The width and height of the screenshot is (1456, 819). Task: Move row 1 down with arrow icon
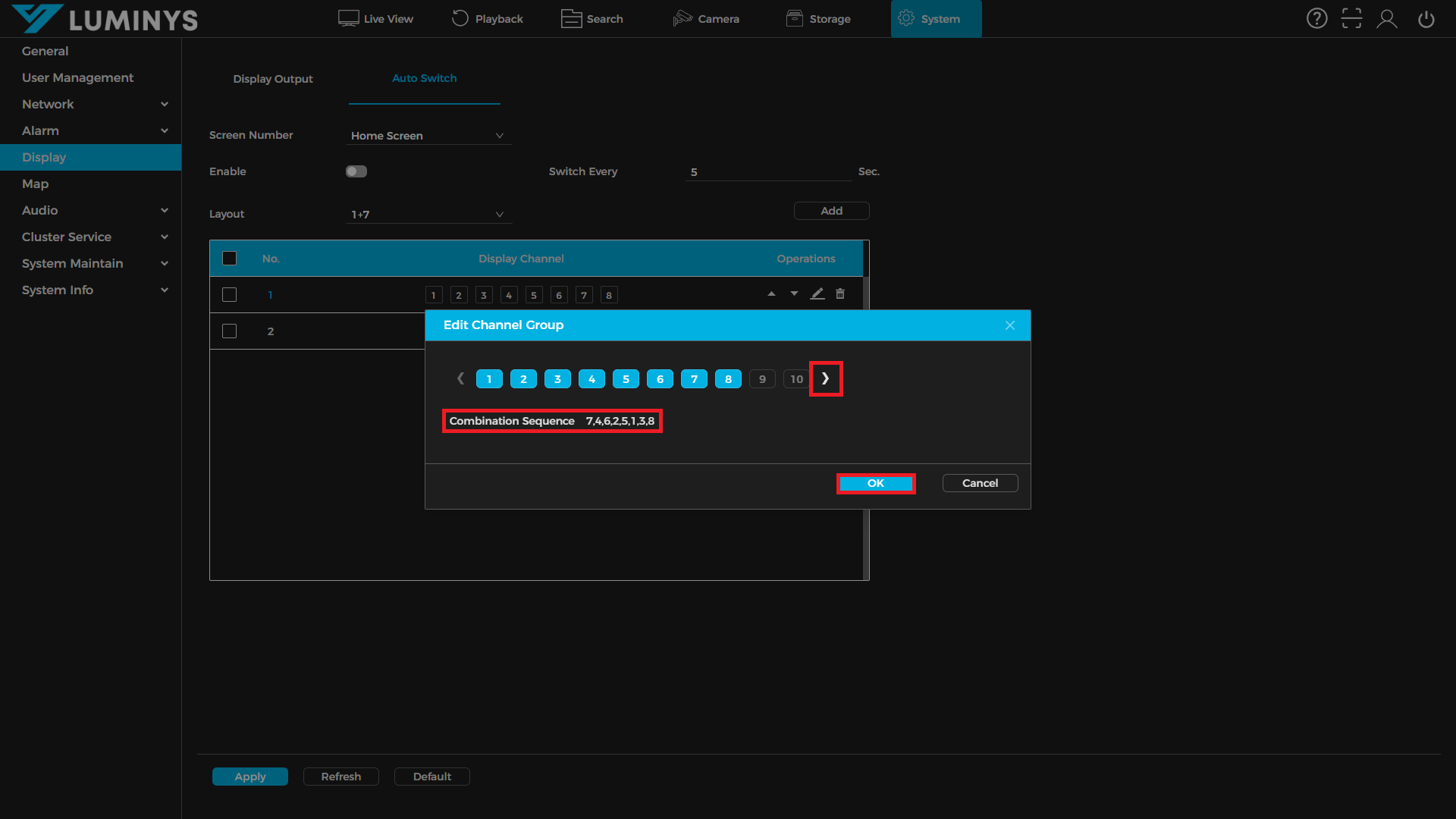pos(794,293)
